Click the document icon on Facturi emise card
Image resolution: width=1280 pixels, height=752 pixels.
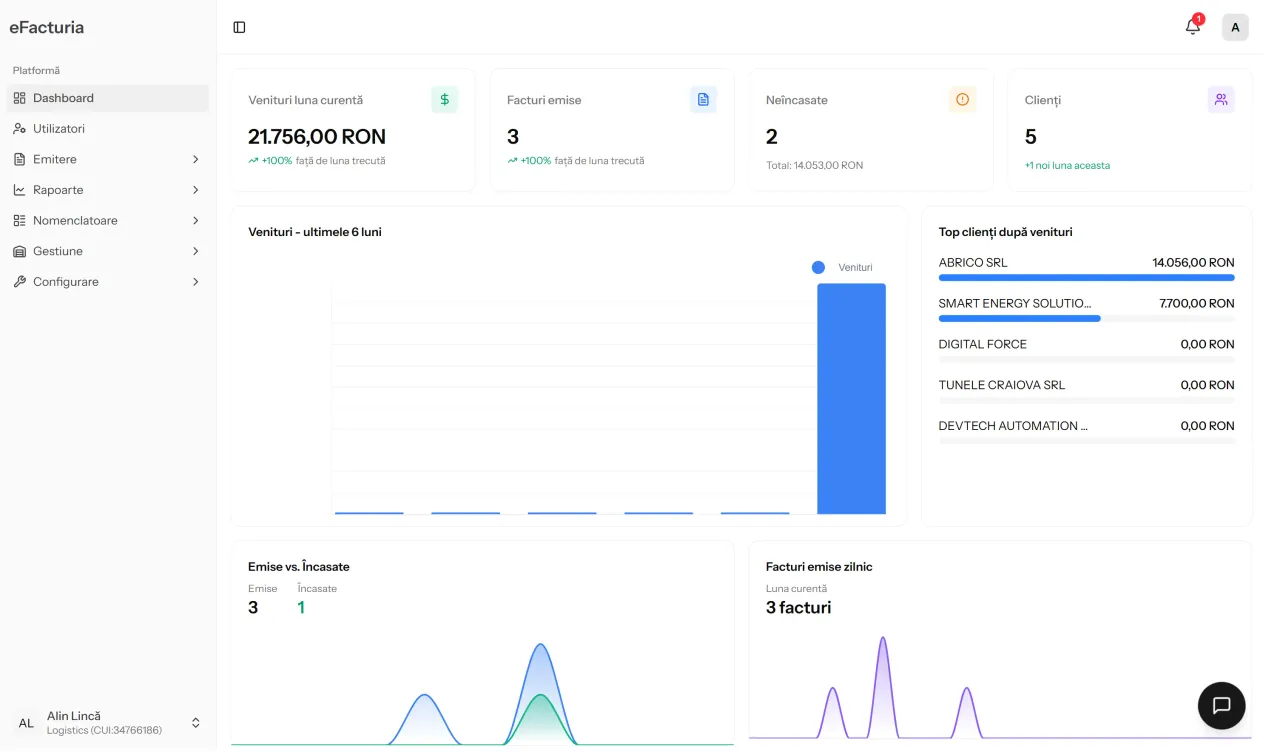point(703,99)
